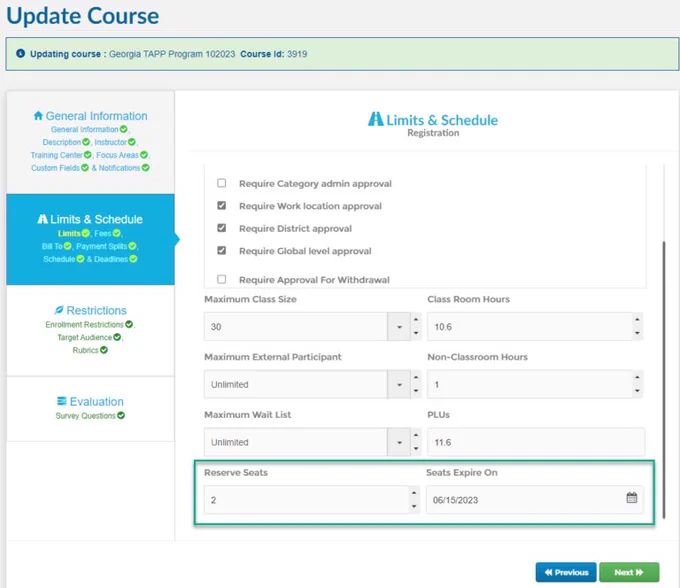Image resolution: width=680 pixels, height=588 pixels.
Task: Click the clock icon before Updating course
Action: click(20, 53)
